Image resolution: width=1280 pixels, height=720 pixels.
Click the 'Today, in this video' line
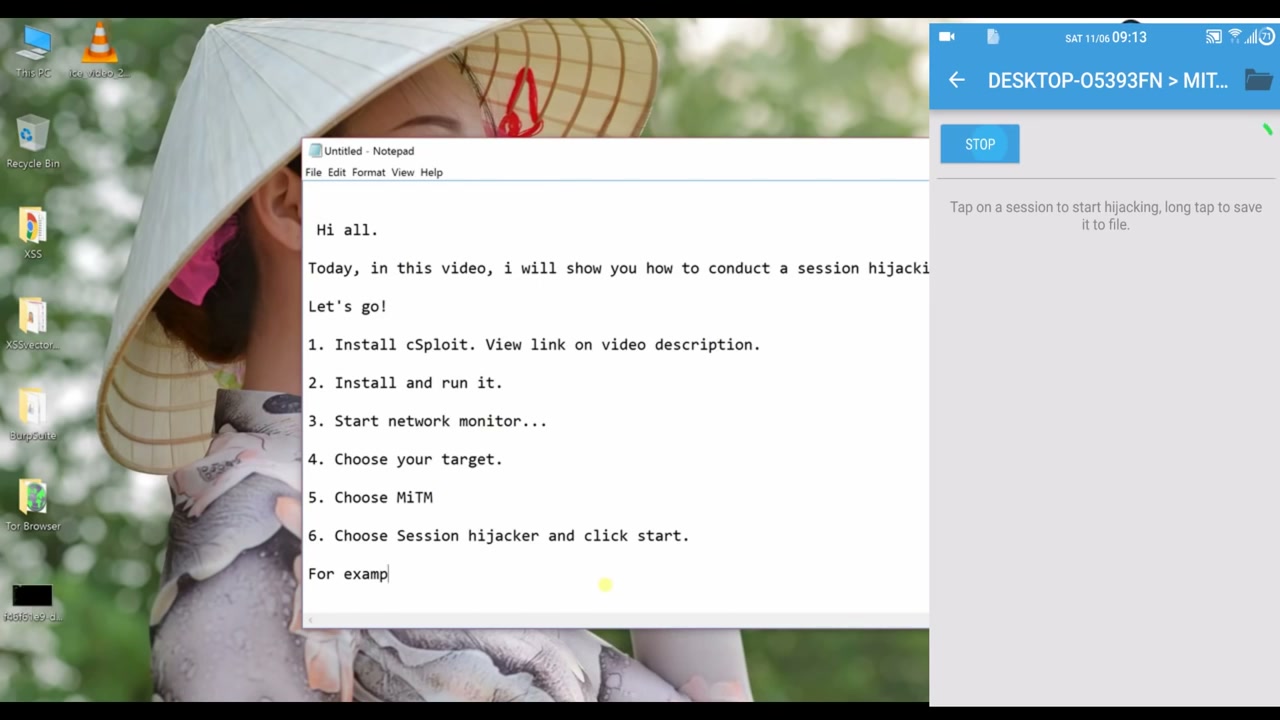click(x=618, y=268)
